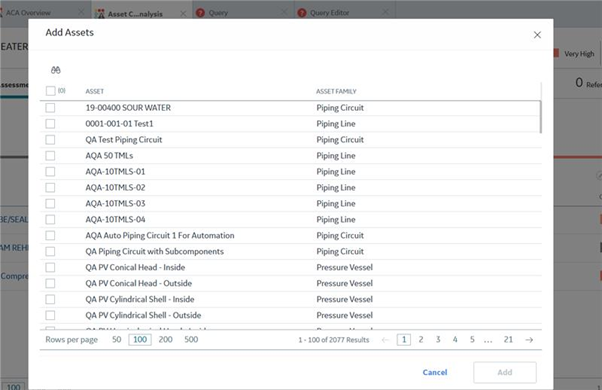Check the QA Test Piping Circuit row
This screenshot has height=390, width=602.
click(50, 140)
